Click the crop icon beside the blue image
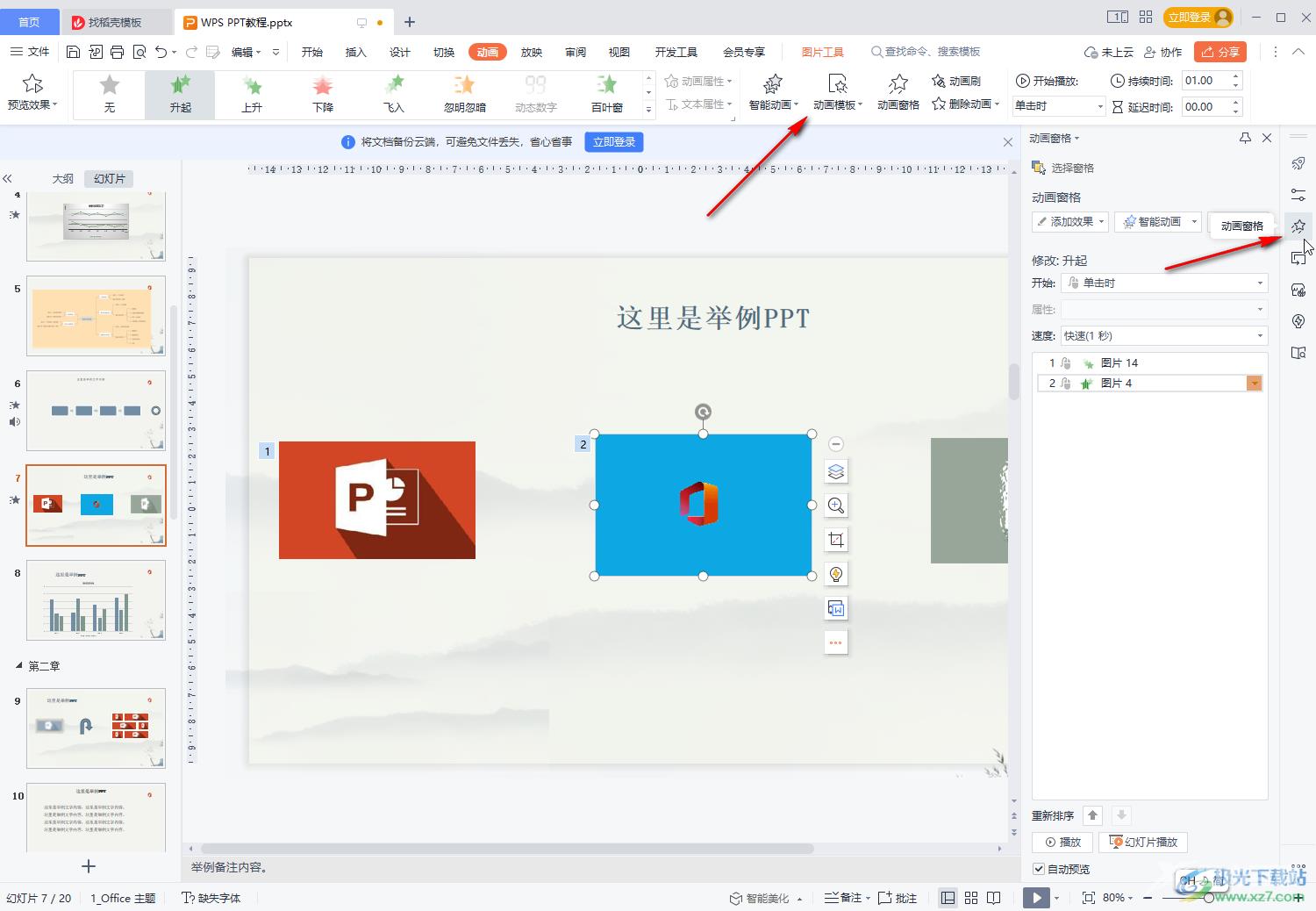This screenshot has width=1316, height=911. [x=836, y=540]
